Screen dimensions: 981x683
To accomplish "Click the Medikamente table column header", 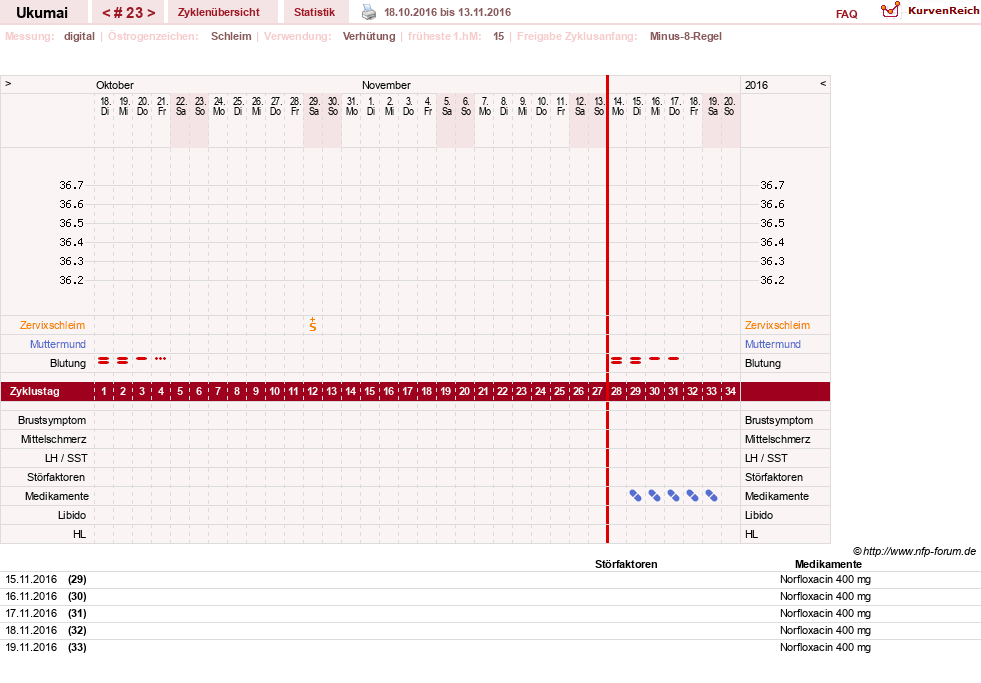I will tap(828, 564).
